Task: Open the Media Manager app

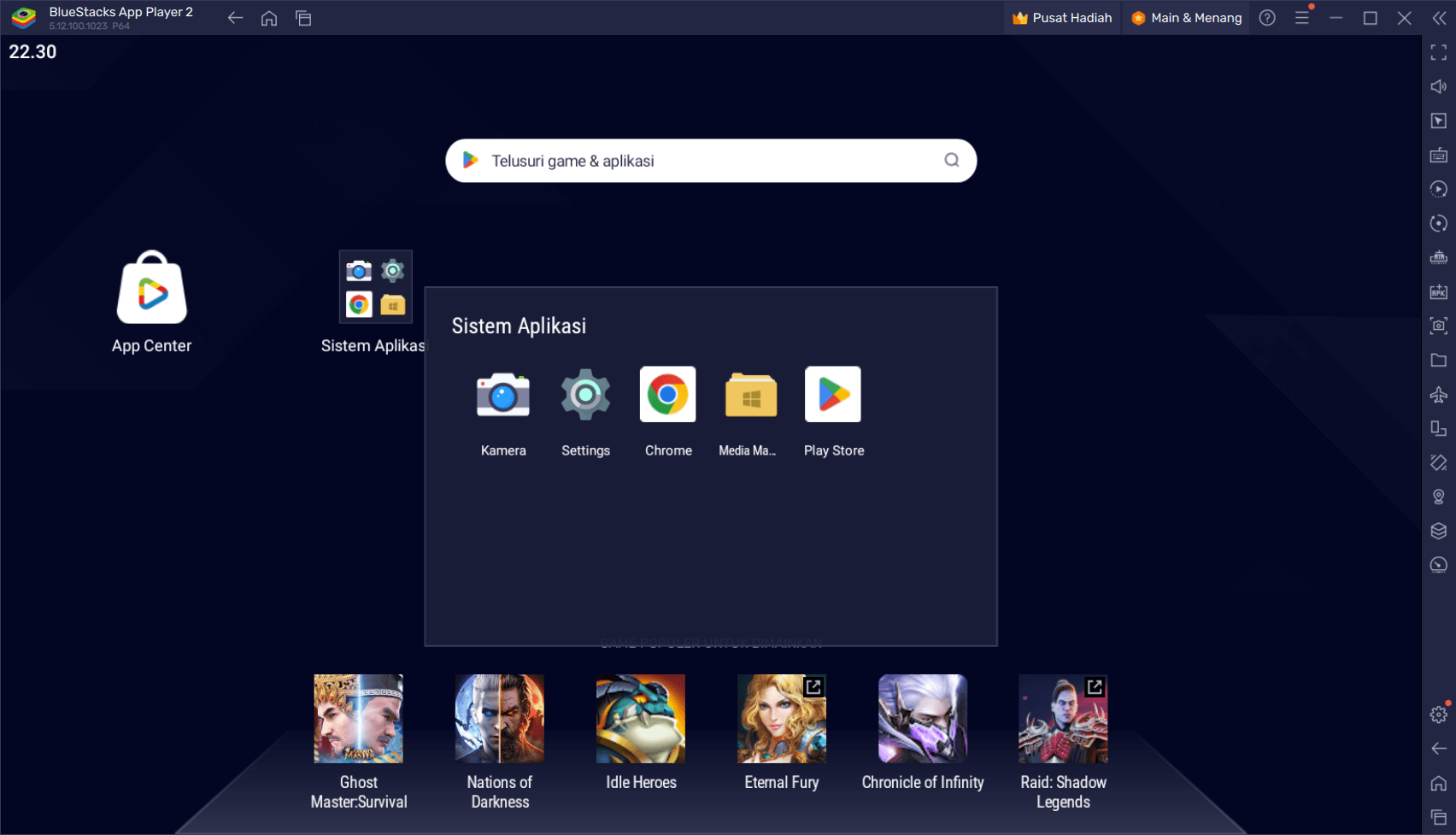Action: 750,395
